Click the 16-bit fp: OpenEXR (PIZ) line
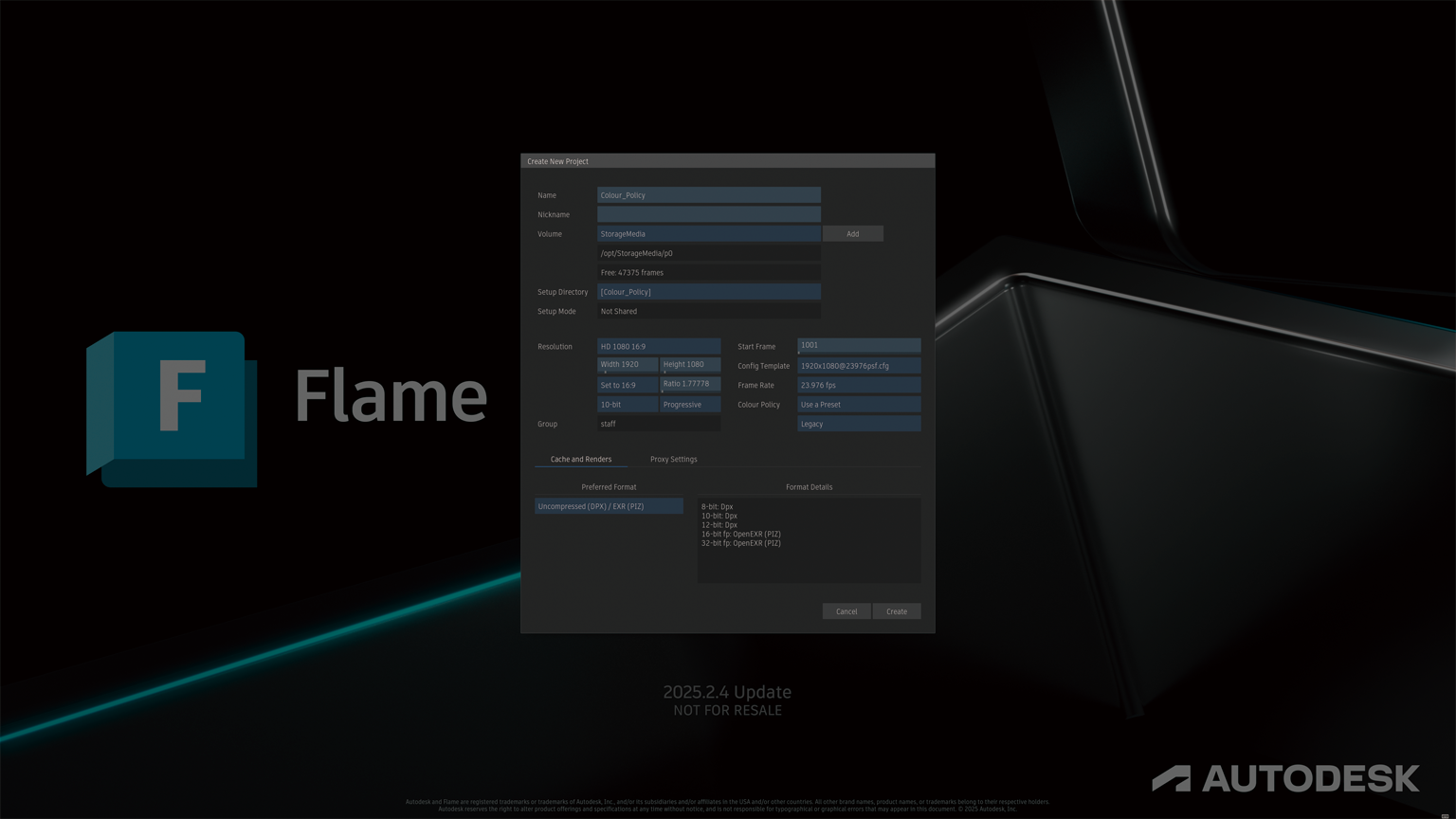Viewport: 1456px width, 819px height. click(x=741, y=535)
